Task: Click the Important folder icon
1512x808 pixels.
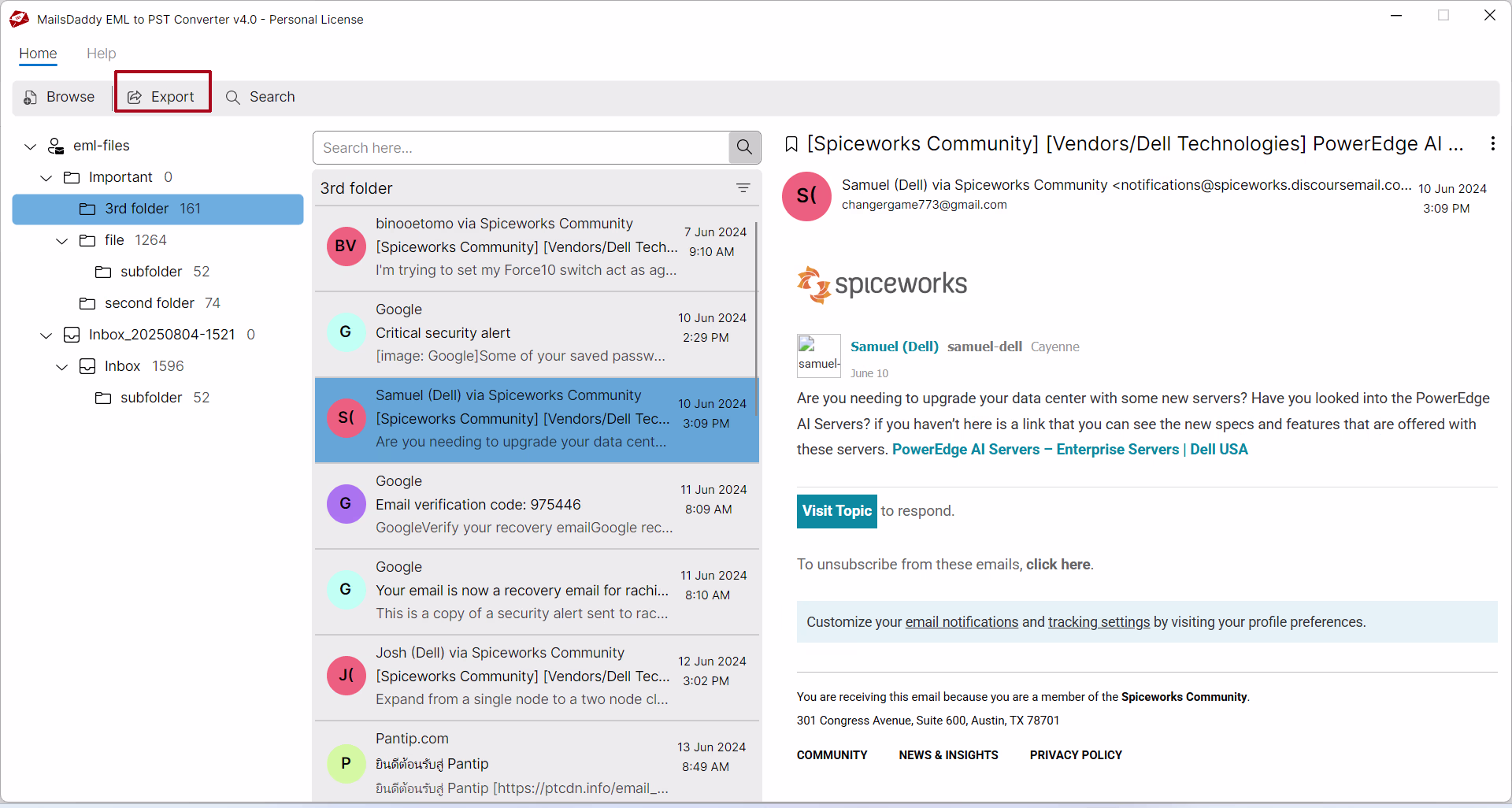Action: point(72,177)
